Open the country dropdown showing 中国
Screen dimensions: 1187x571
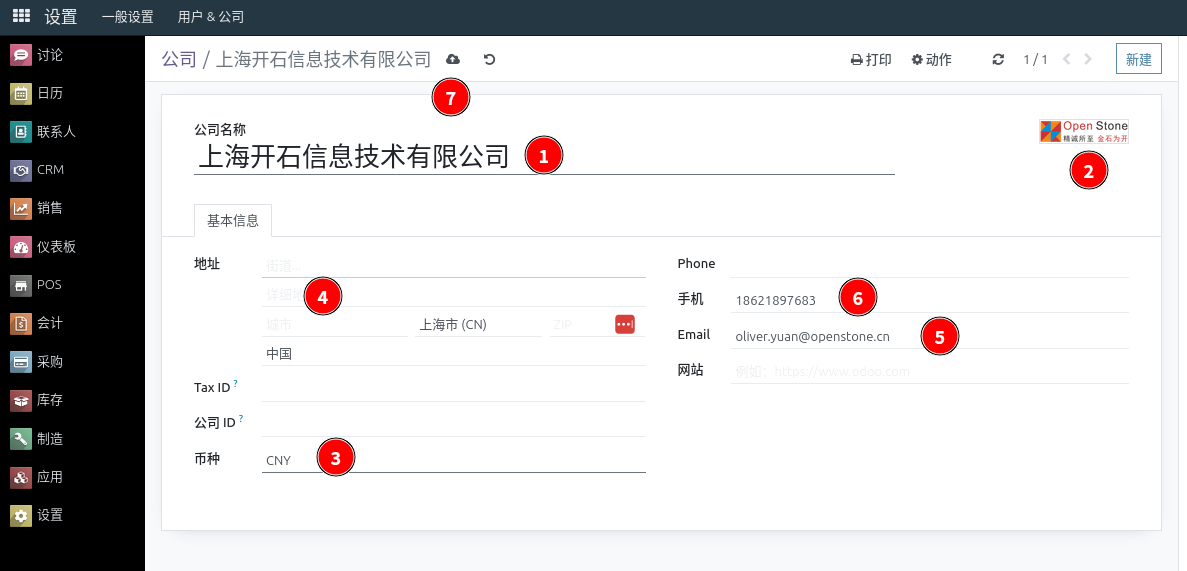(453, 354)
